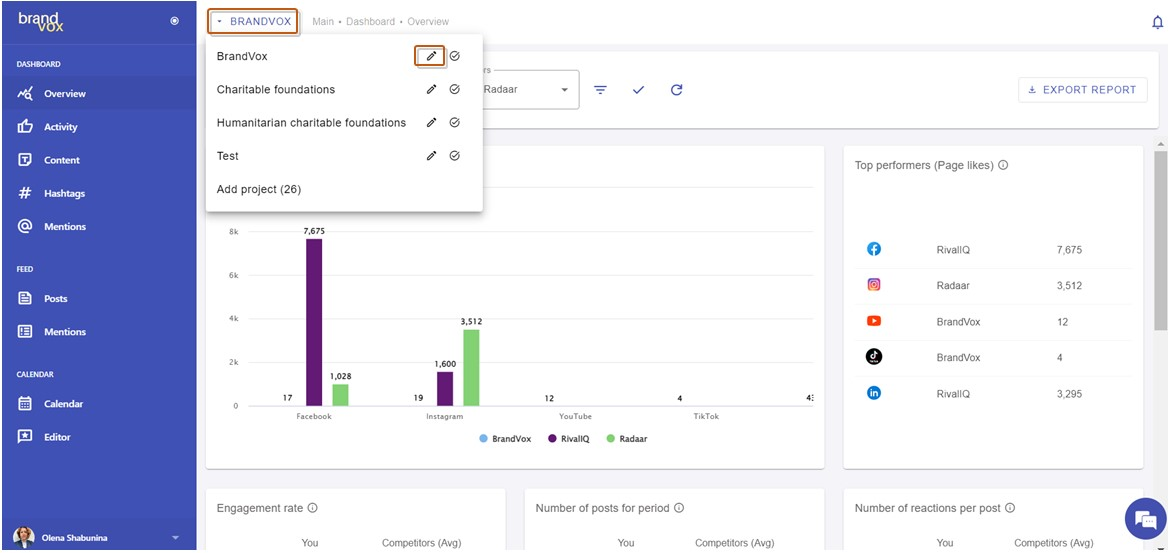Collapse the sidebar with radio-dot icon
Screen dimensions: 1175x553
175,22
